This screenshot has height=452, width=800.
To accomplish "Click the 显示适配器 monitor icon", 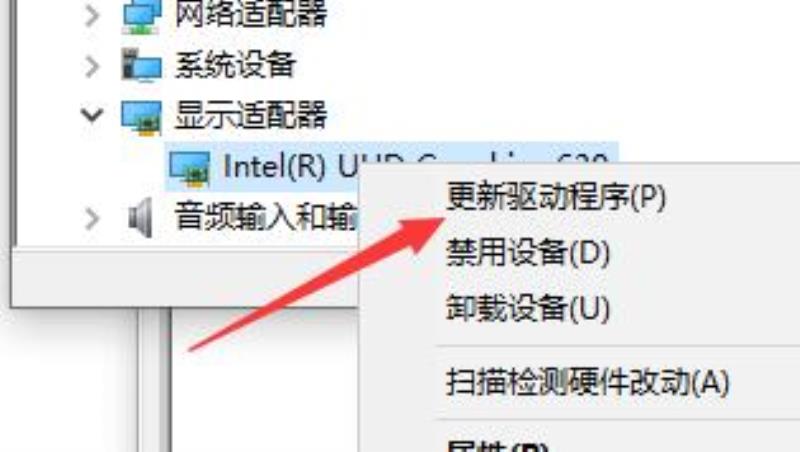I will tap(141, 117).
